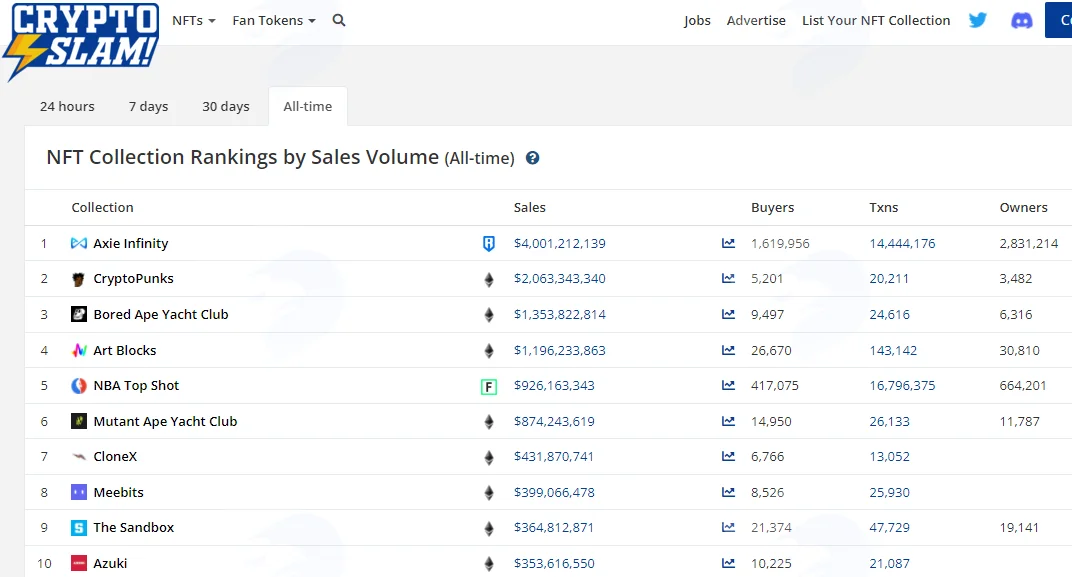The height and width of the screenshot is (577, 1072).
Task: Open the CryptoPunks collection name
Action: tap(133, 279)
